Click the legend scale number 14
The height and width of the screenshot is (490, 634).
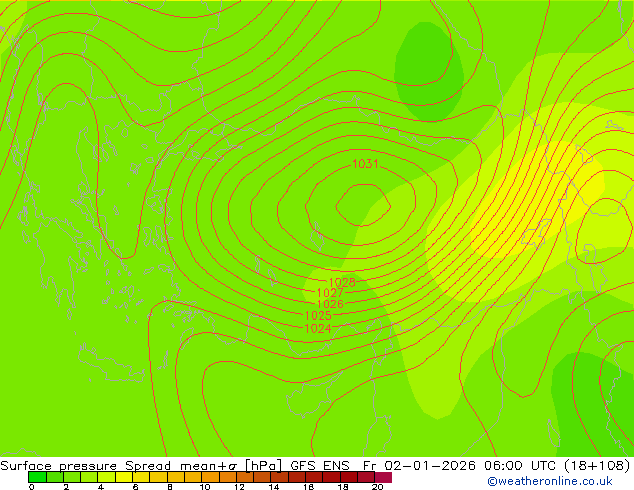[274, 487]
